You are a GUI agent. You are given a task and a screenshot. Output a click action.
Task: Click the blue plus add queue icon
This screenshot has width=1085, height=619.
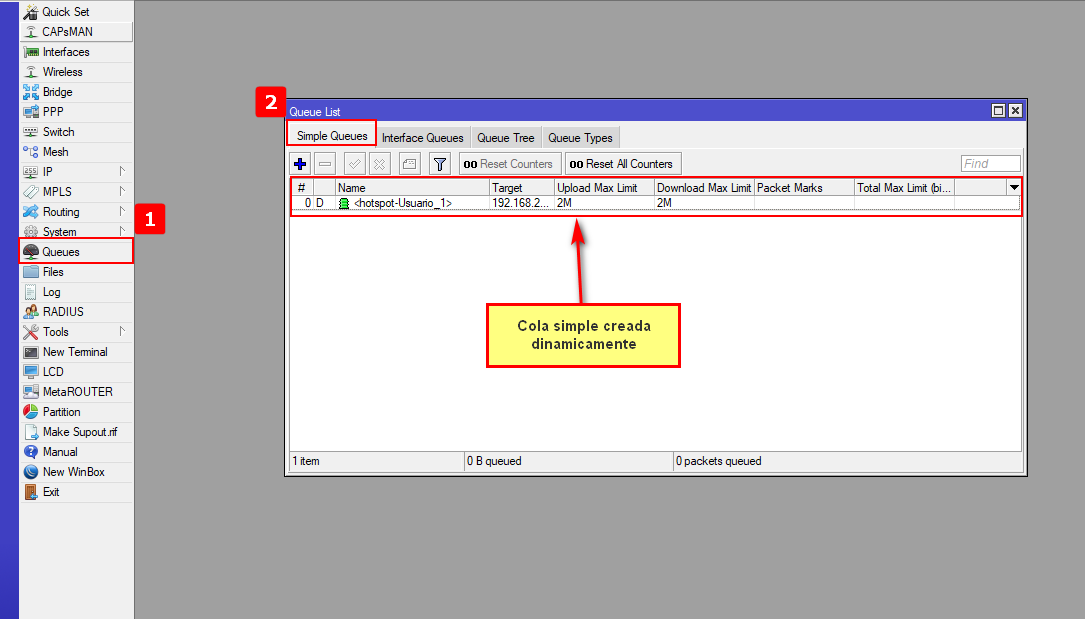pos(300,164)
